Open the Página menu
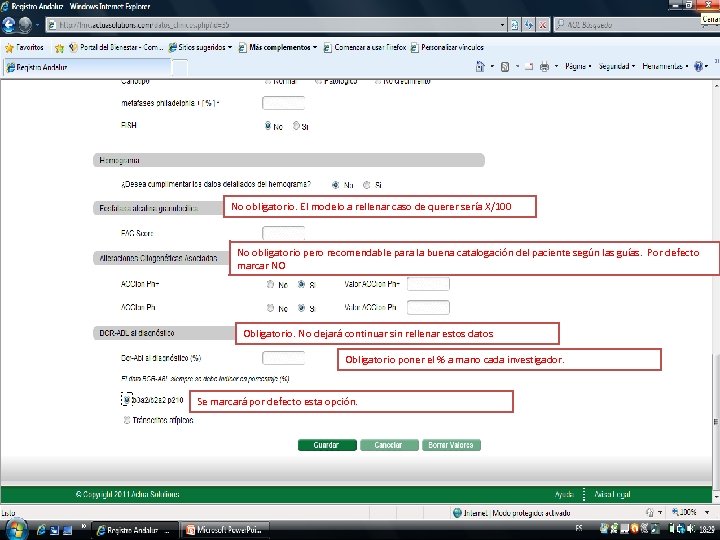This screenshot has height=540, width=720. 578,67
